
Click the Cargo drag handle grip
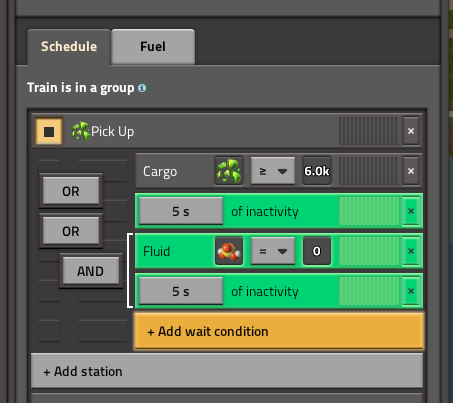368,171
